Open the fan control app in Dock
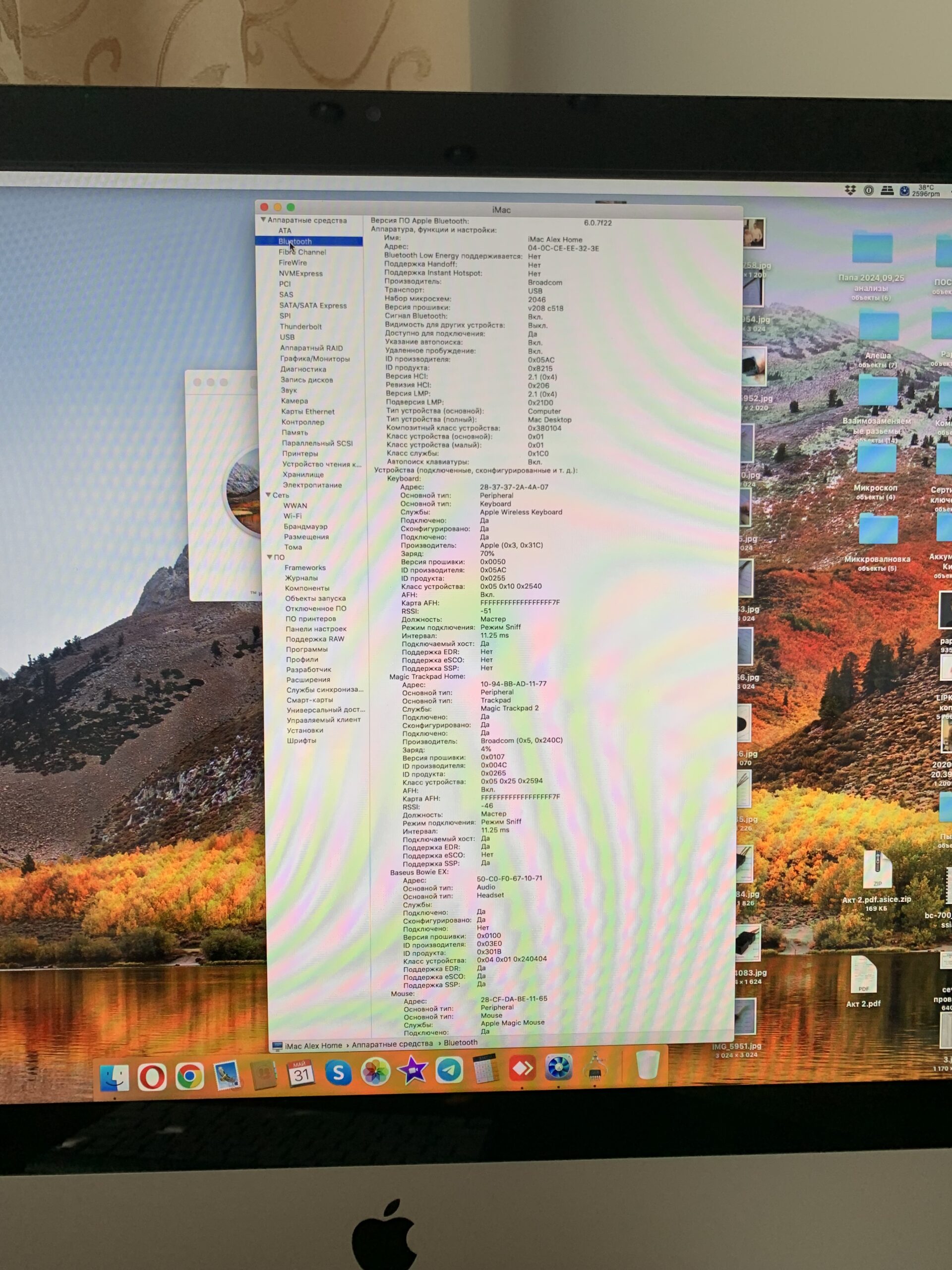This screenshot has height=1270, width=952. pos(558,1067)
